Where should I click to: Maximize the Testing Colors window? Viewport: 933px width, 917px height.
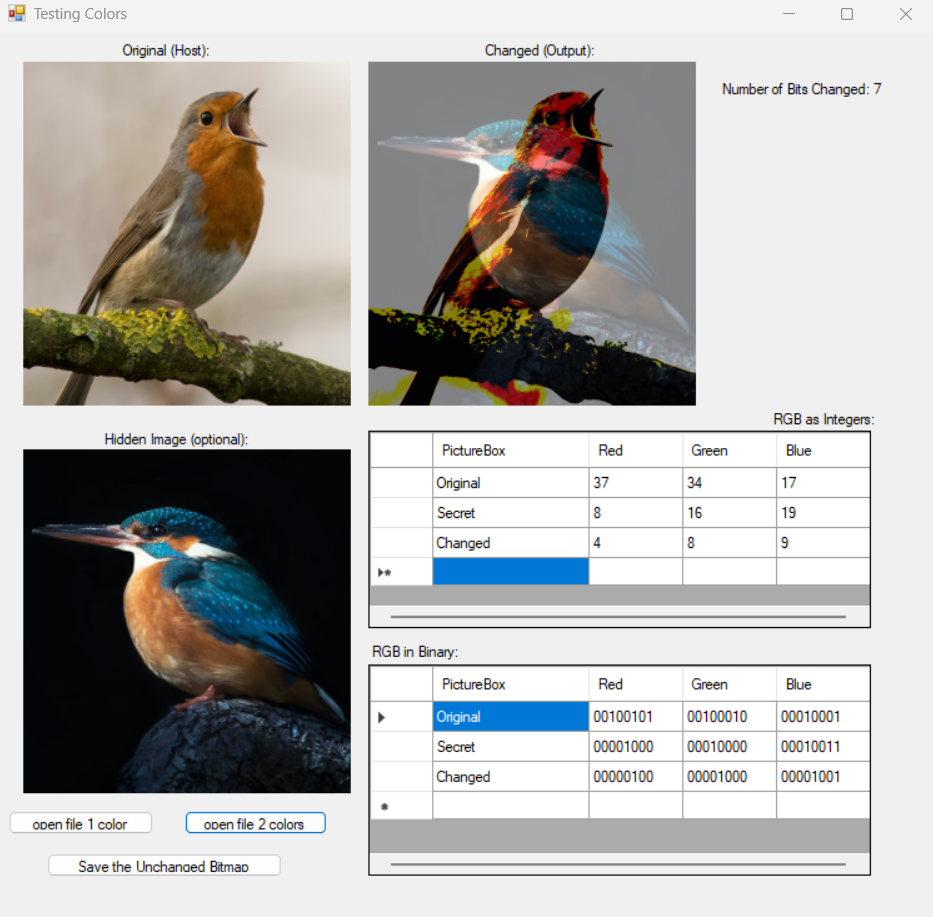846,14
